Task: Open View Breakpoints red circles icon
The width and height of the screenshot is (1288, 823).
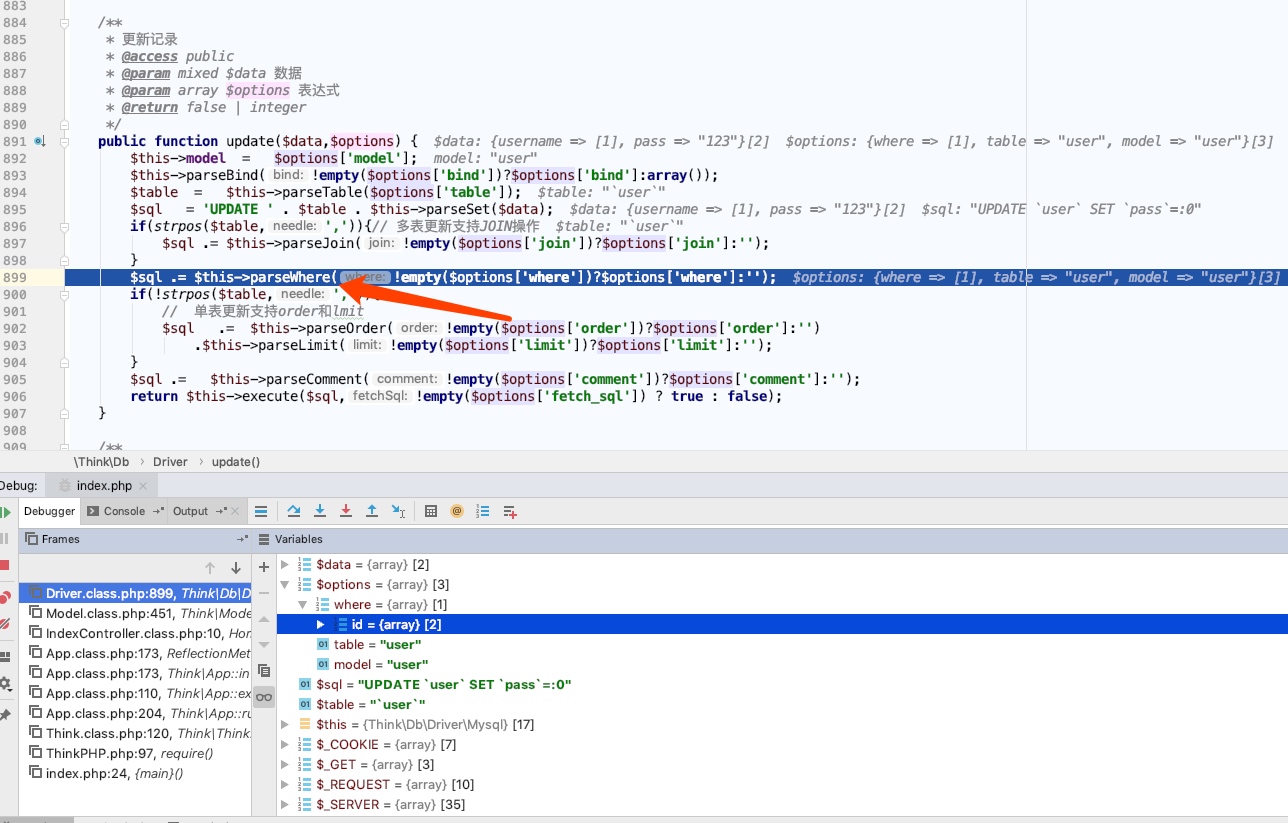Action: point(5,597)
